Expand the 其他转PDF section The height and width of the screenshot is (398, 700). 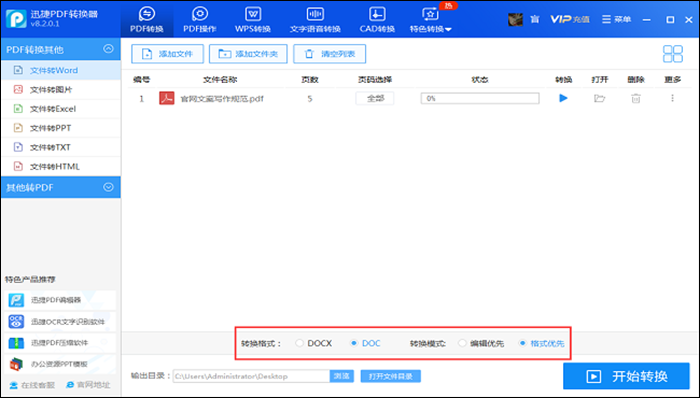[108, 187]
